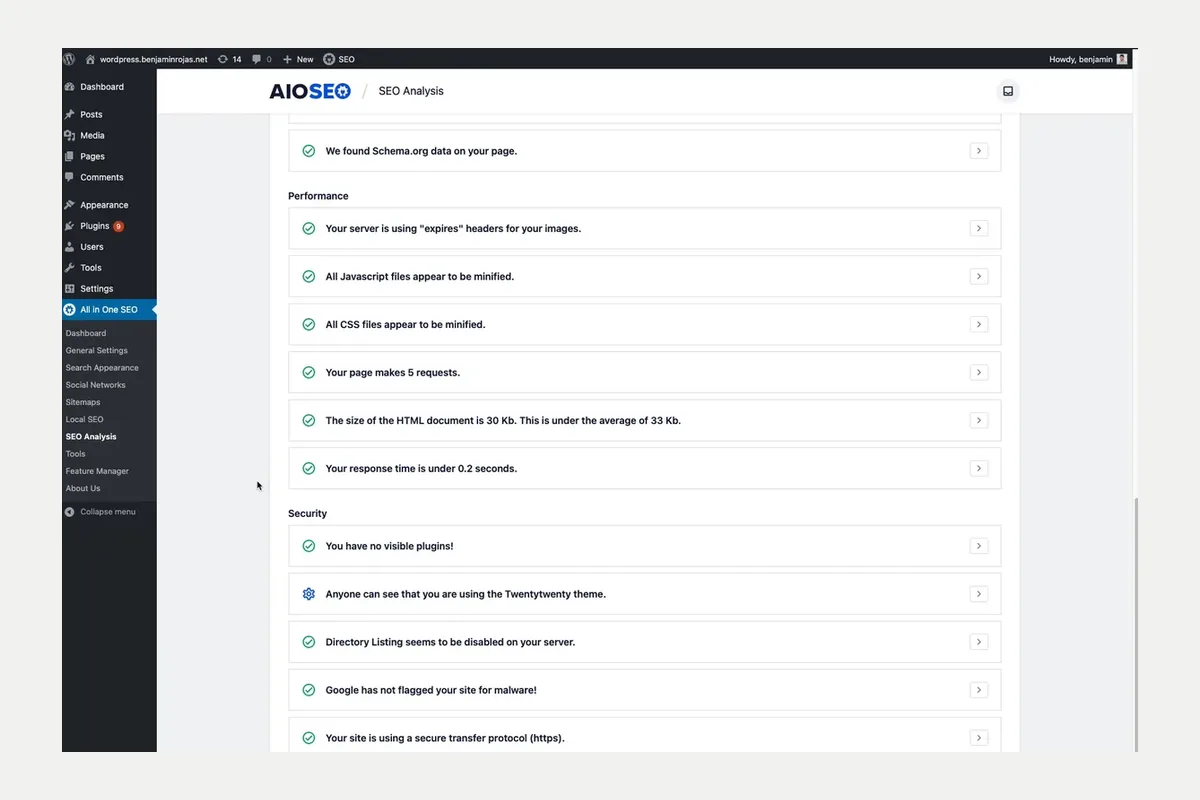Click green check beside Google malware row

pos(309,690)
